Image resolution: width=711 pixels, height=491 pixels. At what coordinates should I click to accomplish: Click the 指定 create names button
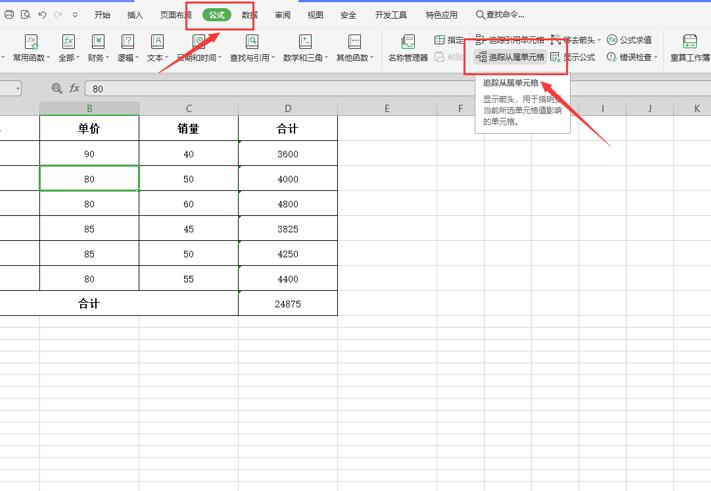tap(448, 40)
